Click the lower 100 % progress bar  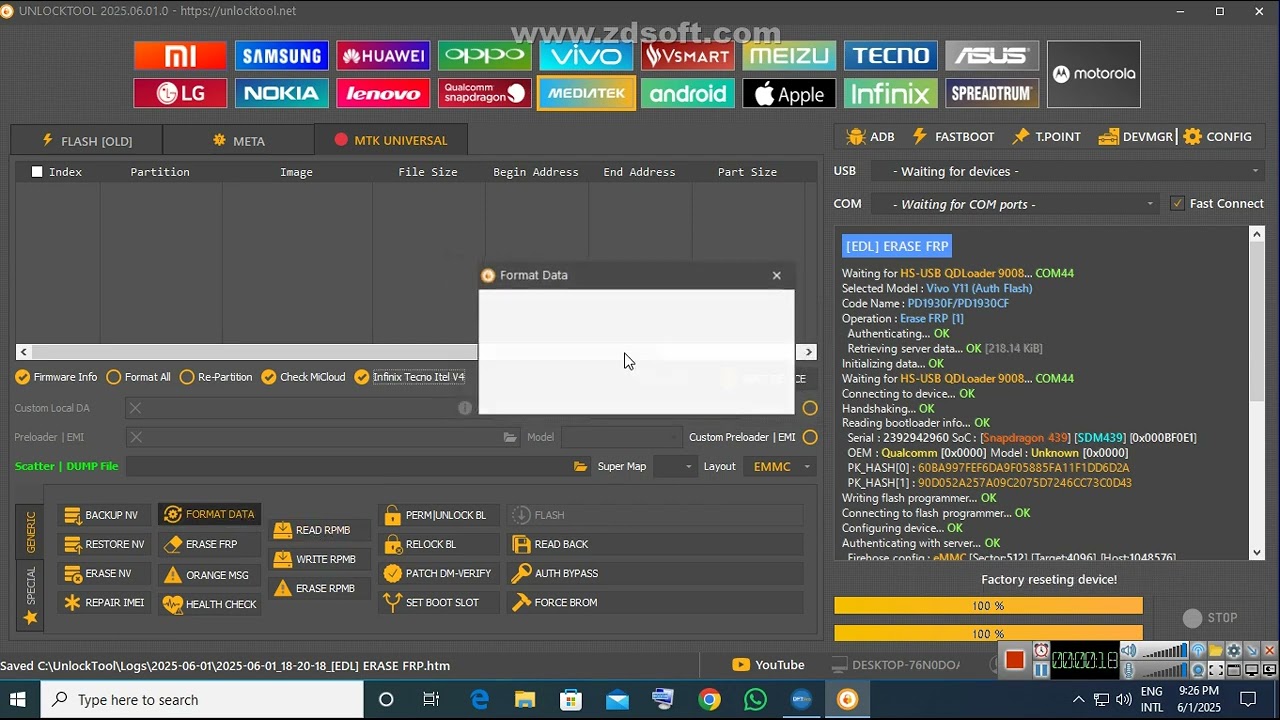click(x=988, y=633)
